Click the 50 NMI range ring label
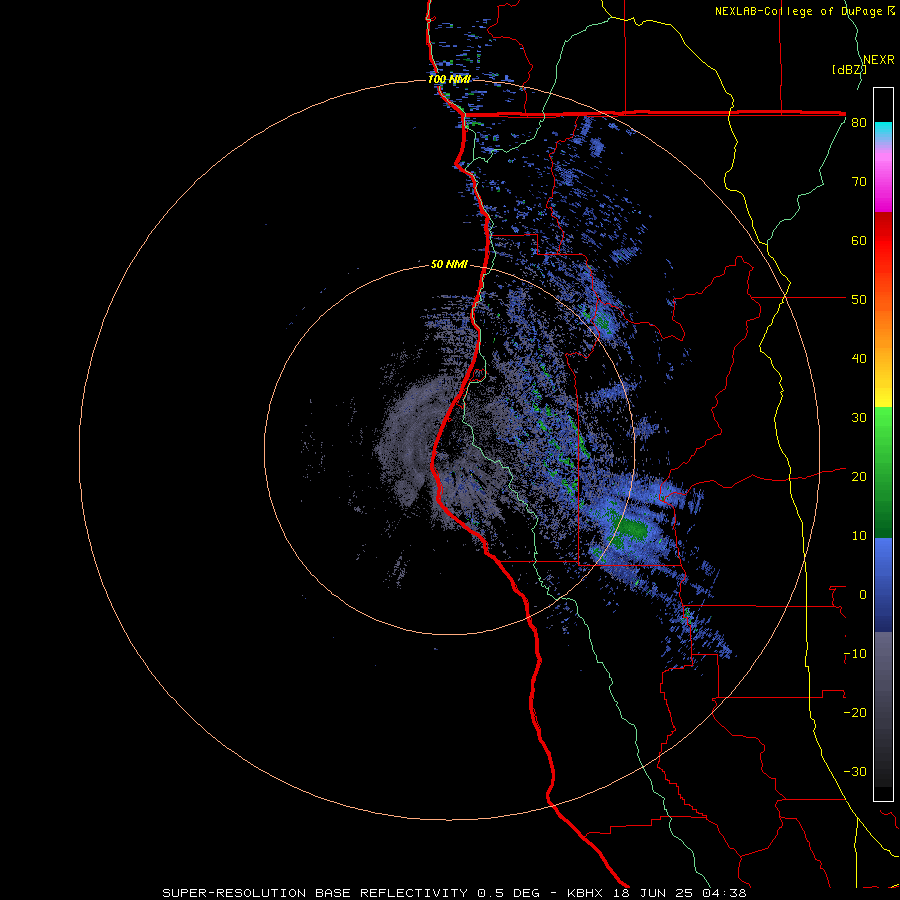Viewport: 900px width, 900px height. 449,265
